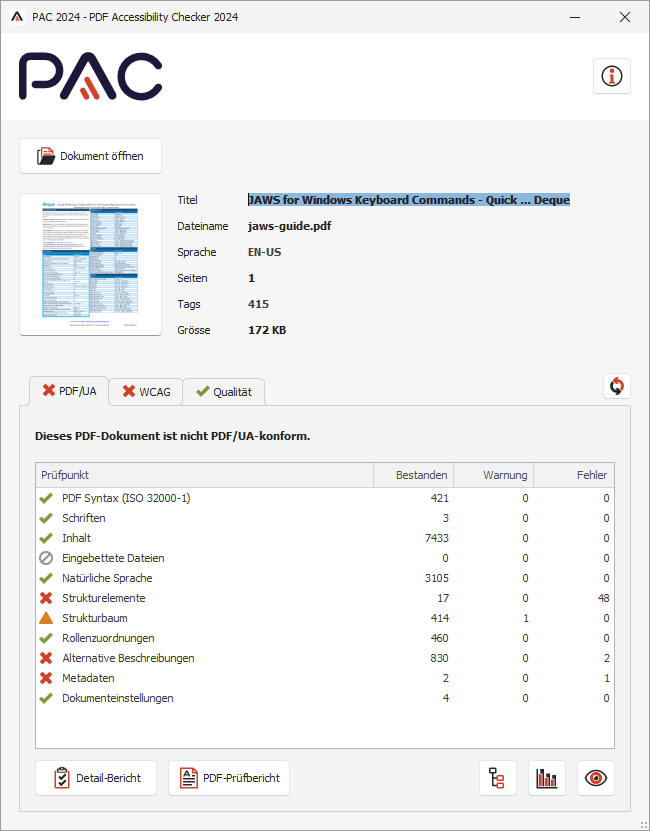This screenshot has height=831, width=650.
Task: Open the Detail-Bericht report
Action: coord(96,778)
